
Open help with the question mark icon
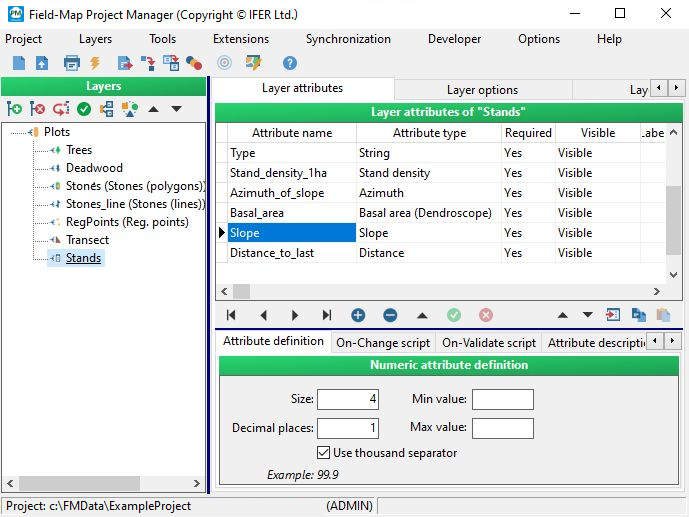pos(290,63)
